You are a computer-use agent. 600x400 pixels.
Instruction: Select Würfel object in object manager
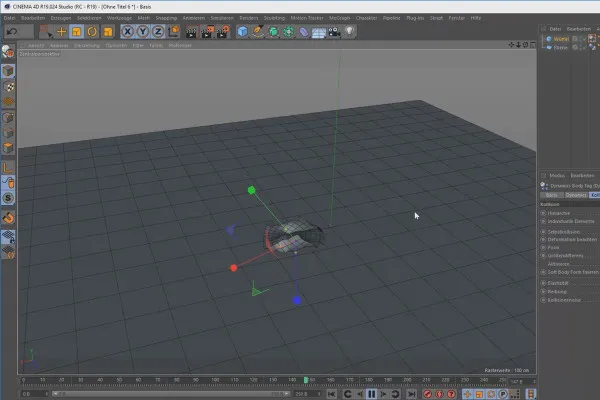click(x=561, y=39)
